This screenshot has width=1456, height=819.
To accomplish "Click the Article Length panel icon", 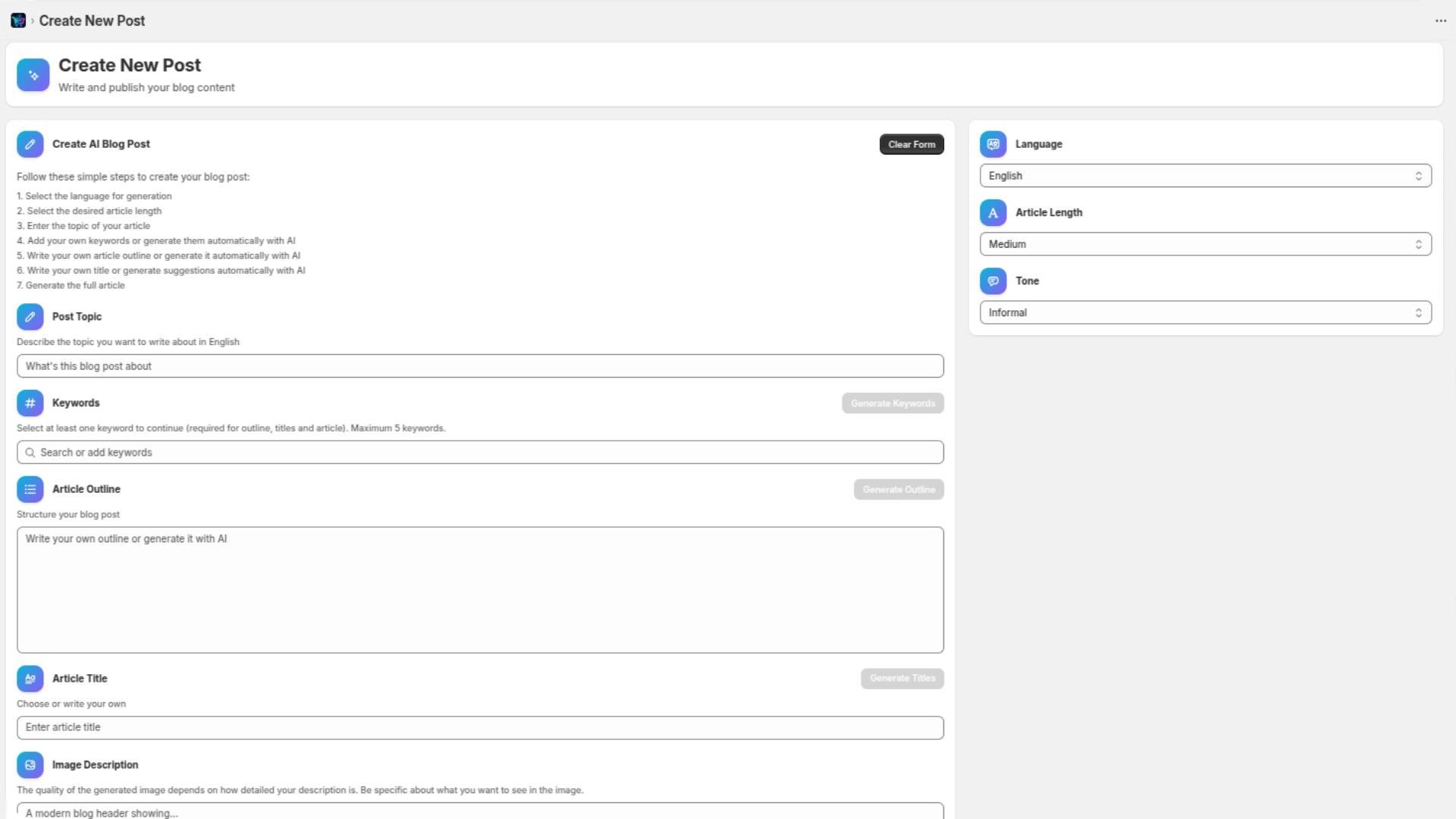I will tap(993, 212).
